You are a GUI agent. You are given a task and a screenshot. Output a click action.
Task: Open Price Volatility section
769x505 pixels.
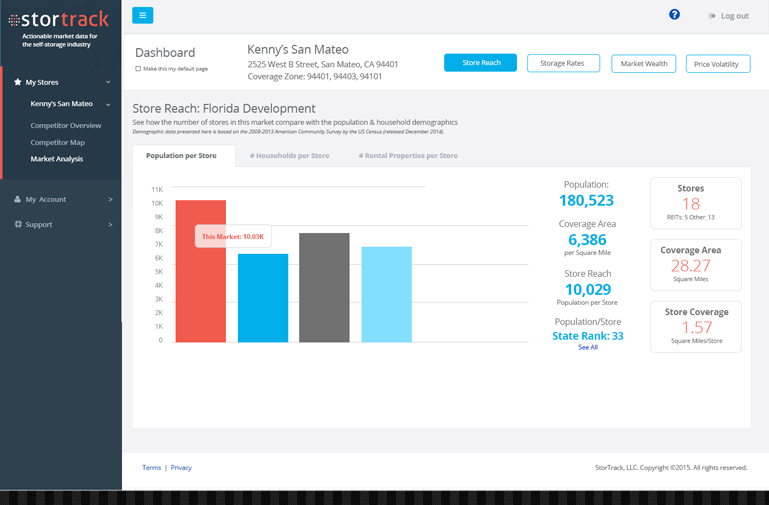pos(716,63)
